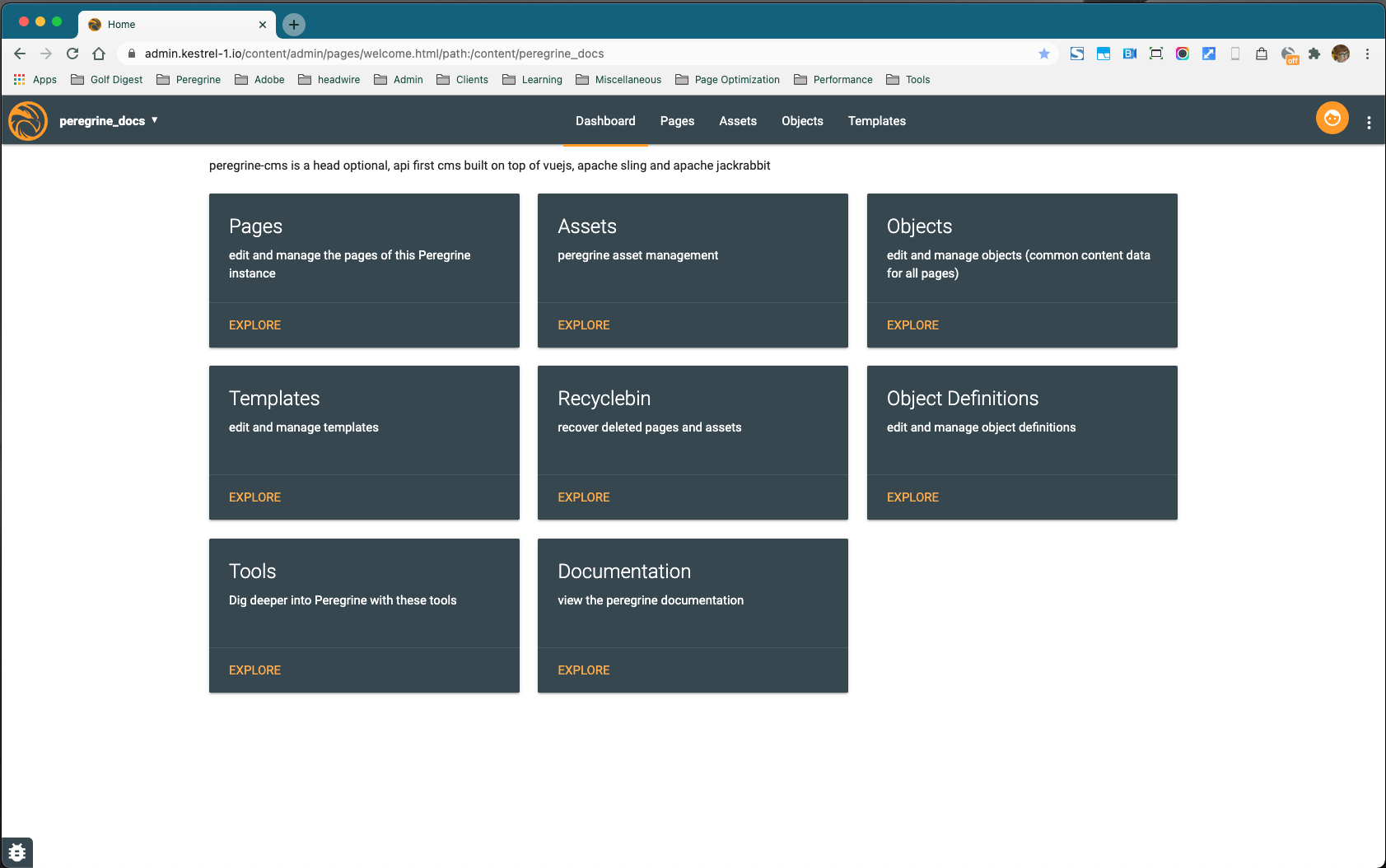Open the Peregrine bookmarks folder
The height and width of the screenshot is (868, 1386).
click(189, 80)
